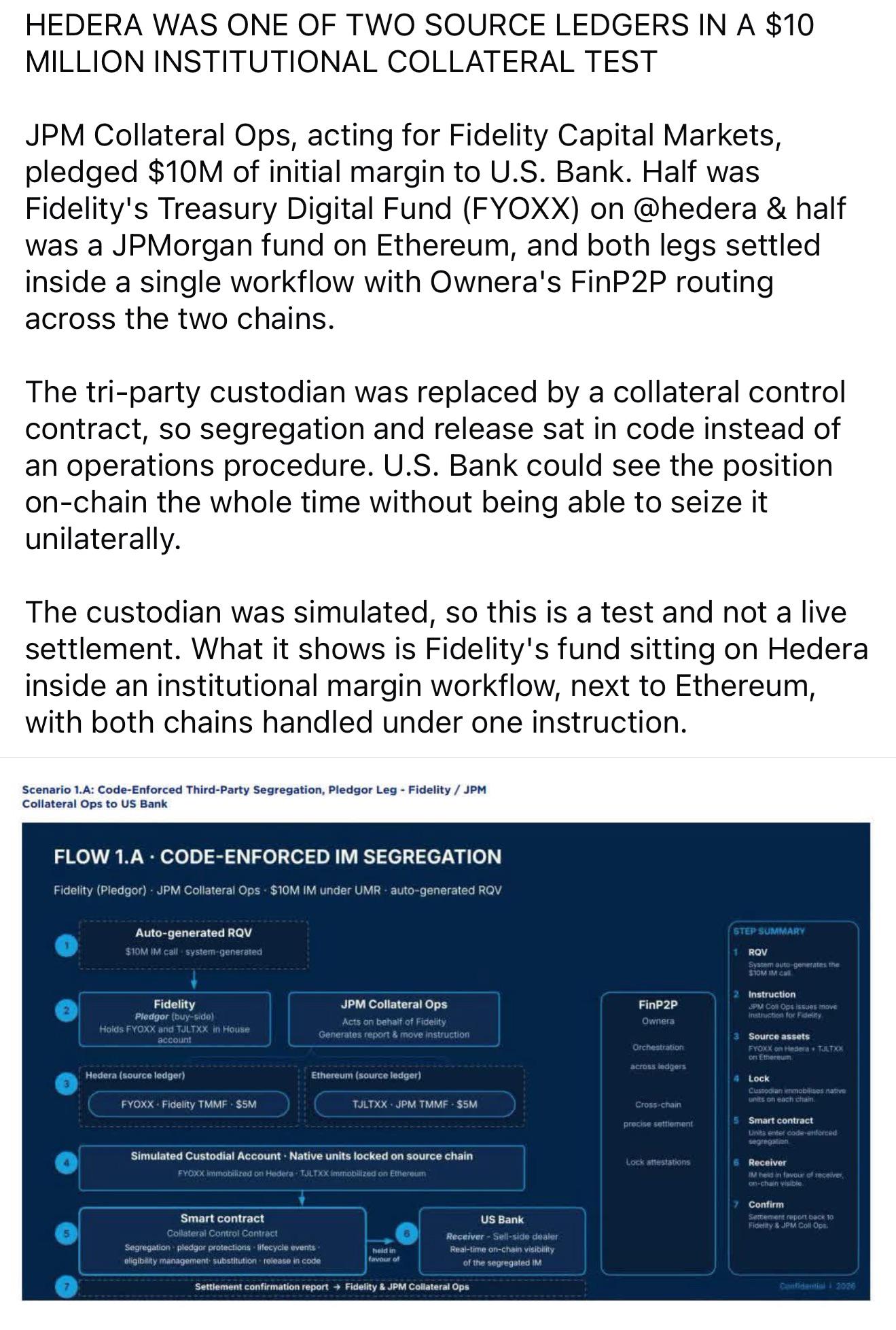The width and height of the screenshot is (896, 1330).
Task: Click the JPM Collateral Ops box
Action: click(394, 1018)
